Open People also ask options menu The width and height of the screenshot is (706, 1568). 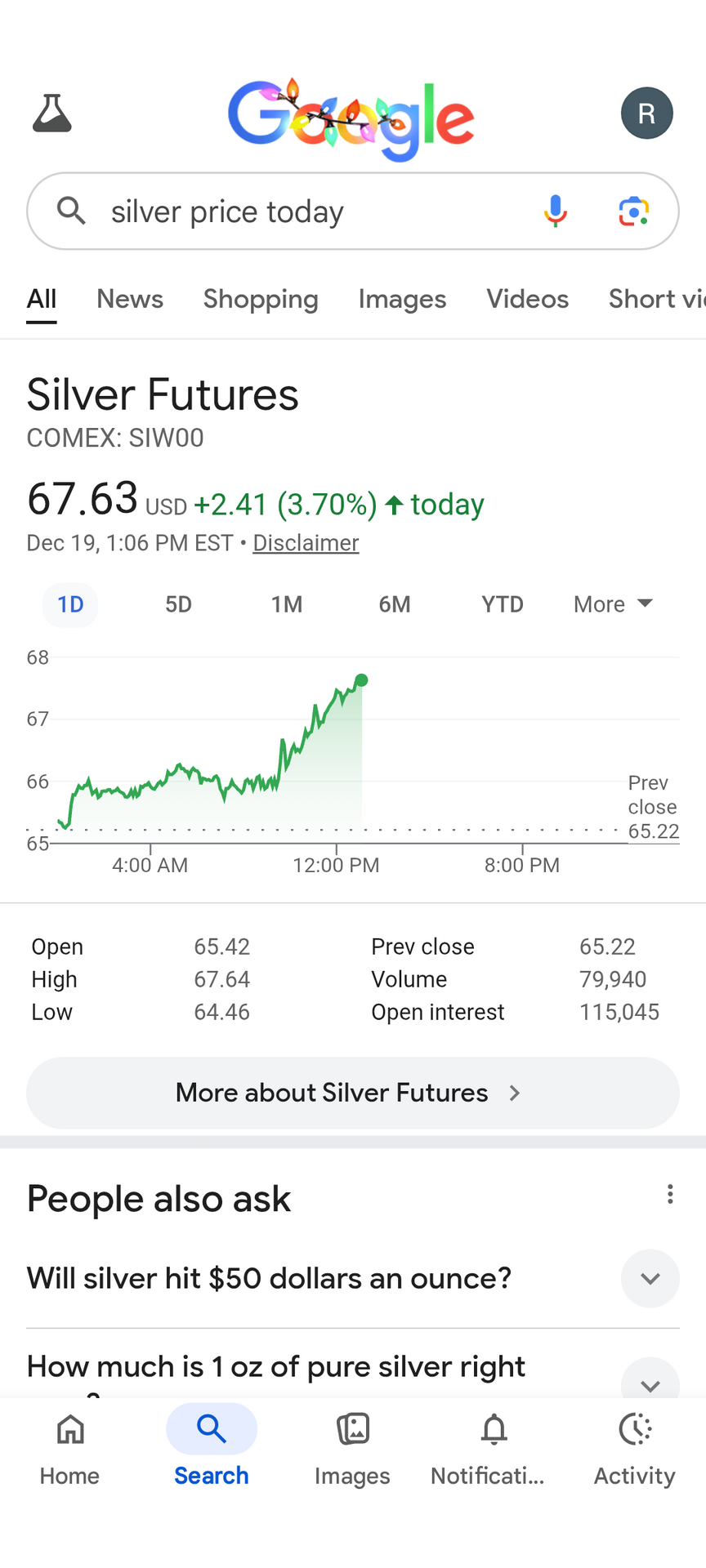[670, 1195]
